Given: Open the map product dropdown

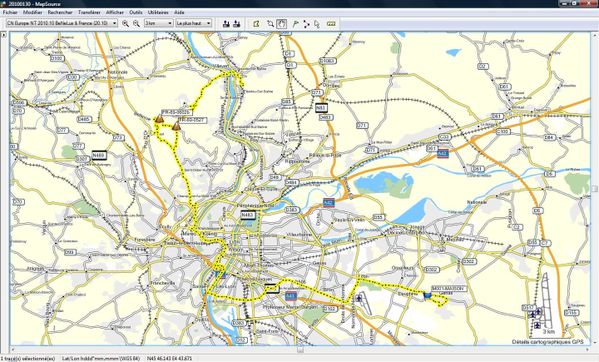Looking at the screenshot, I should pos(62,23).
